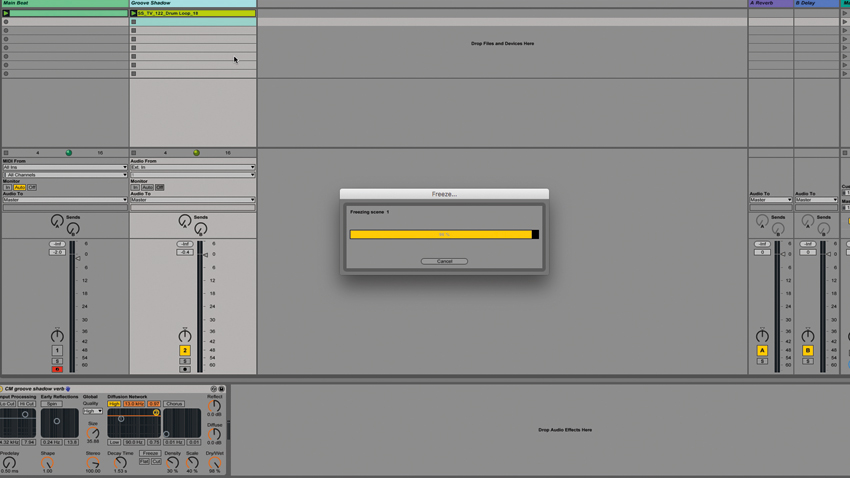Screen dimensions: 850x478
Task: Toggle return track B activator
Action: (x=808, y=351)
